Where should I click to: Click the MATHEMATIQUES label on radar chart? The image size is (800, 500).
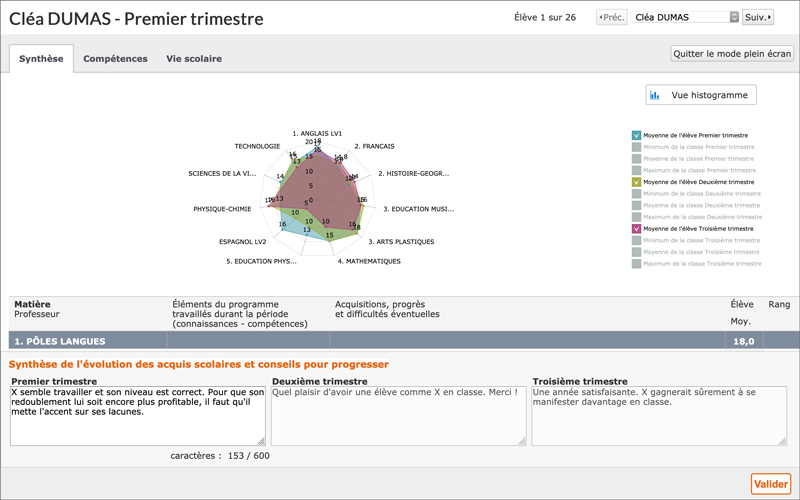pos(368,261)
